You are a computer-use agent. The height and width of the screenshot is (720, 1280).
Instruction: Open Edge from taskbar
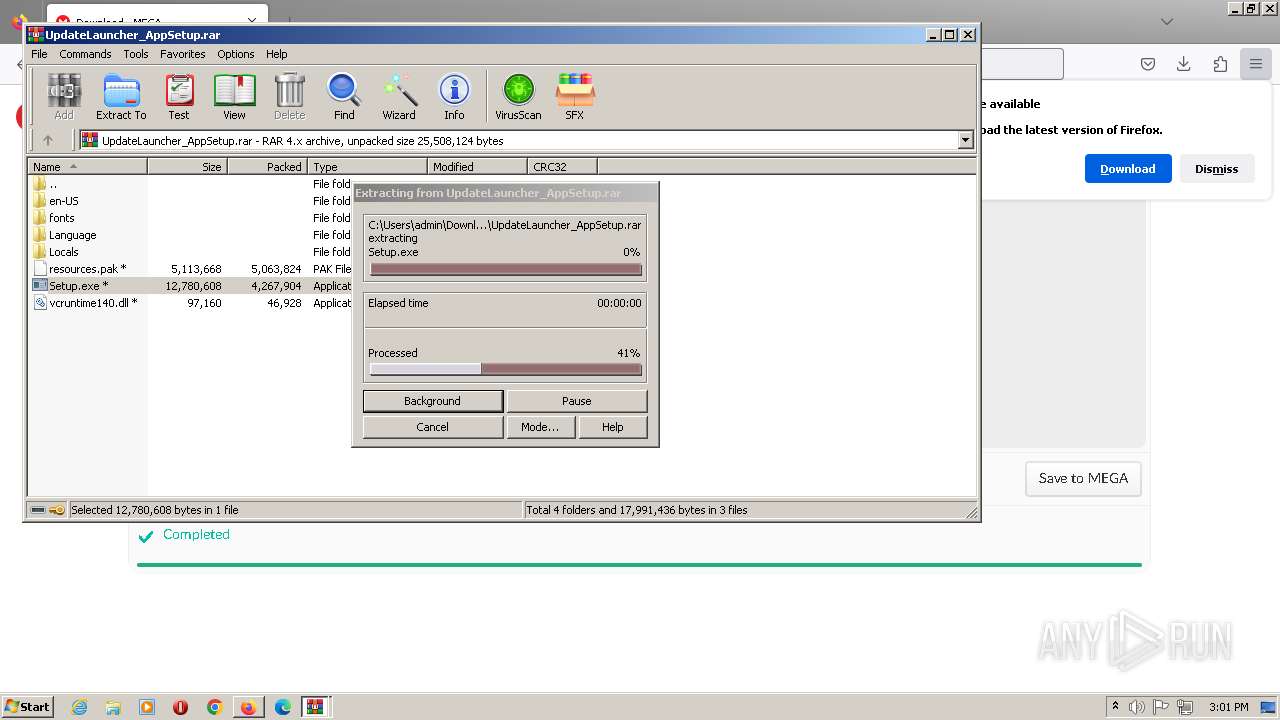283,707
